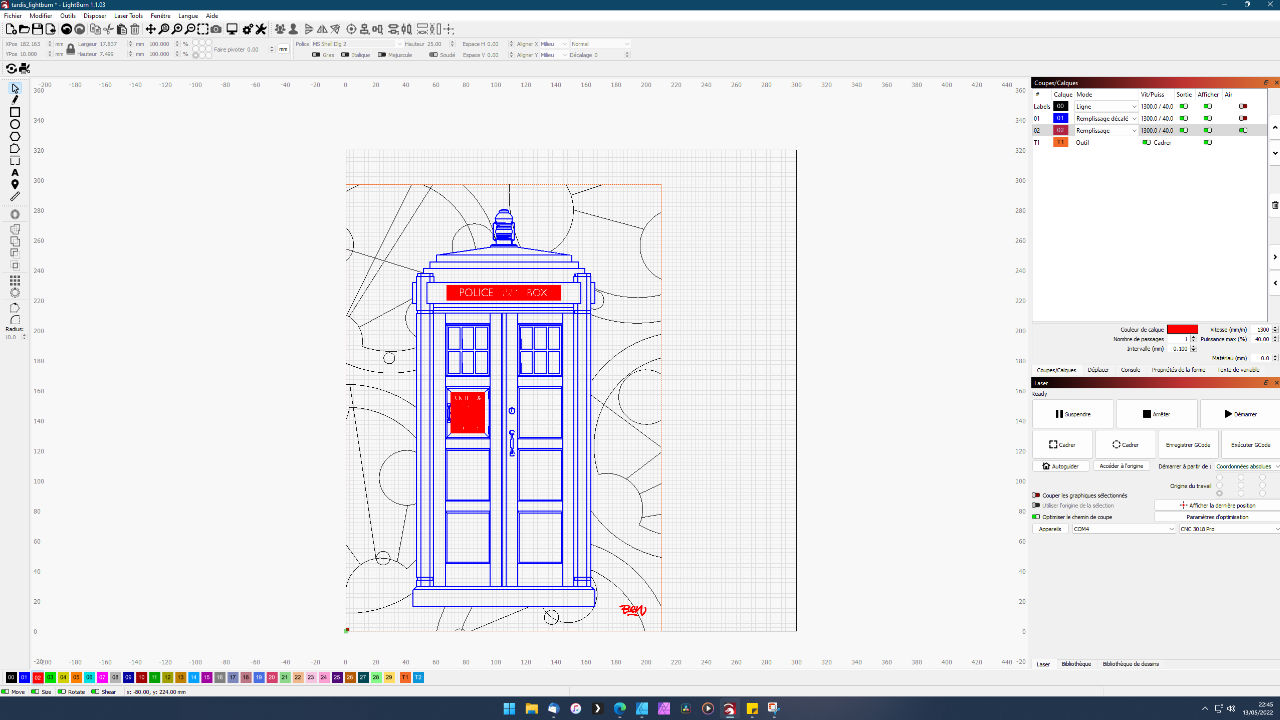This screenshot has width=1280, height=720.
Task: Toggle Afficher switch for T1 Outil layer
Action: coord(1208,142)
